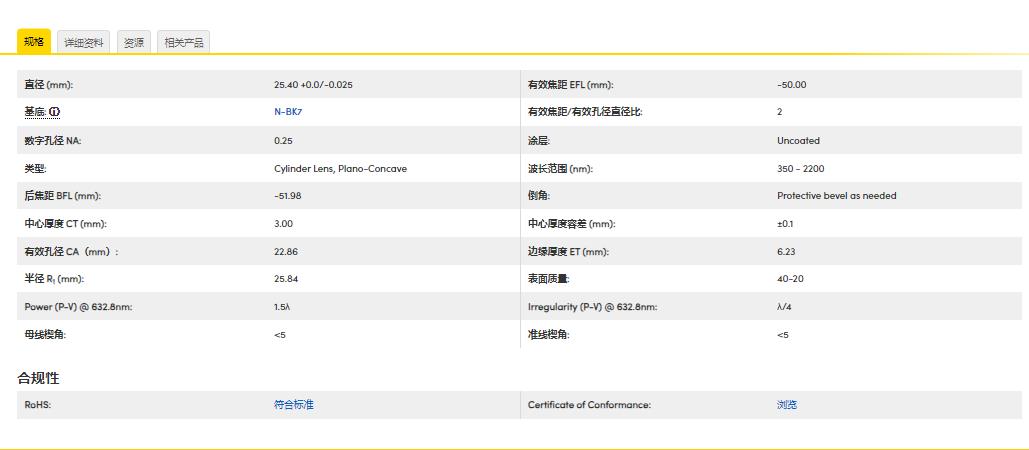Select the 资源 tab
Viewport: 1029px width, 450px height.
pyautogui.click(x=133, y=42)
